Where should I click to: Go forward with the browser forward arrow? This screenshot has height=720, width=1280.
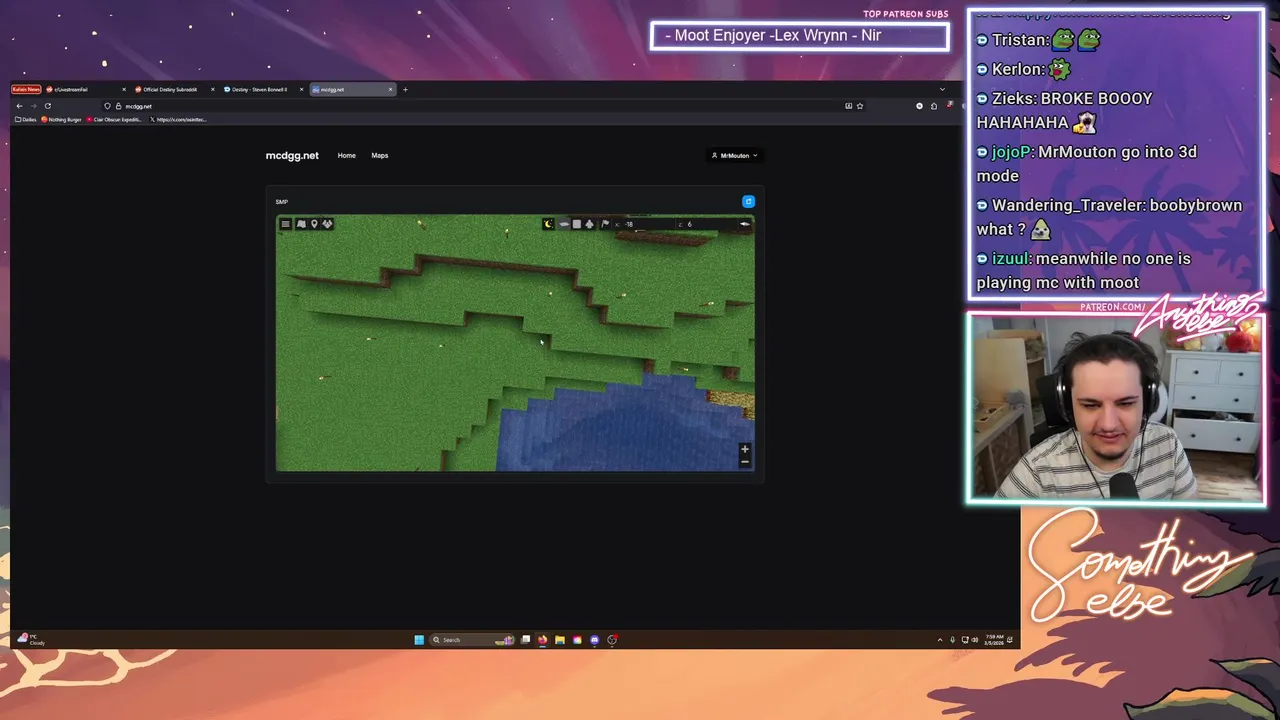pos(33,106)
